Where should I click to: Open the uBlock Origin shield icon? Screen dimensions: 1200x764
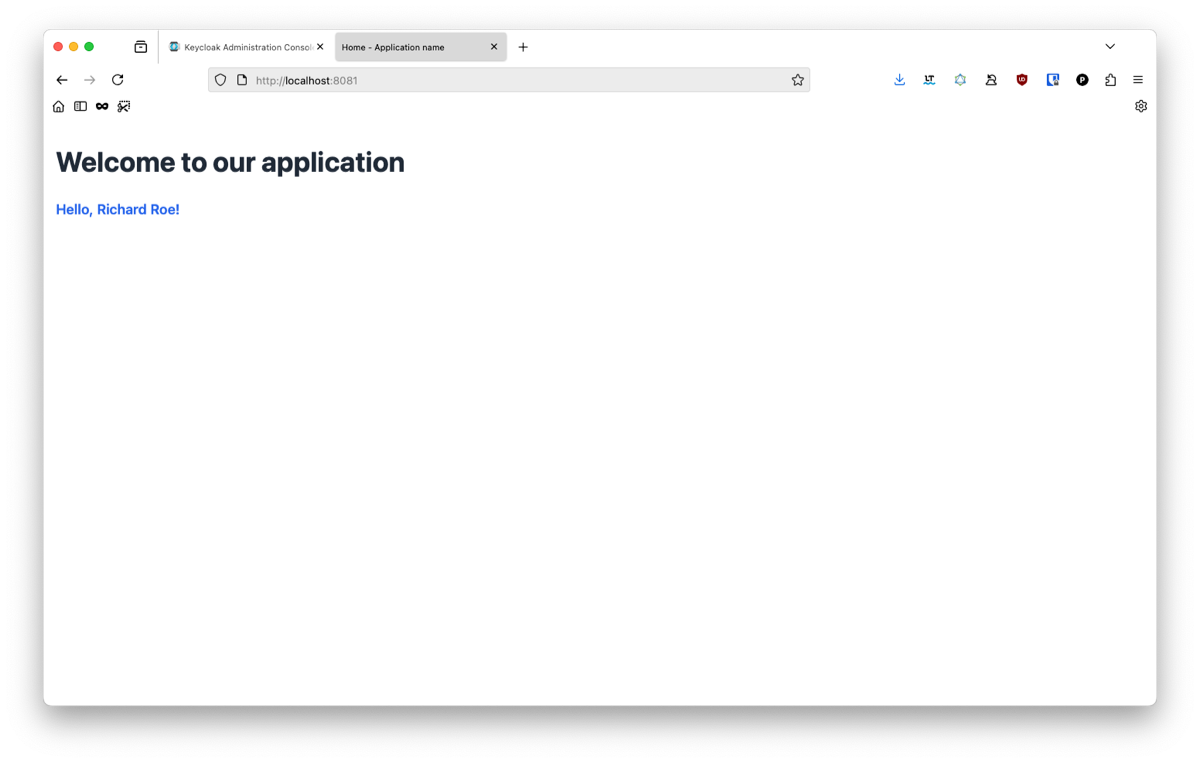pos(1021,80)
